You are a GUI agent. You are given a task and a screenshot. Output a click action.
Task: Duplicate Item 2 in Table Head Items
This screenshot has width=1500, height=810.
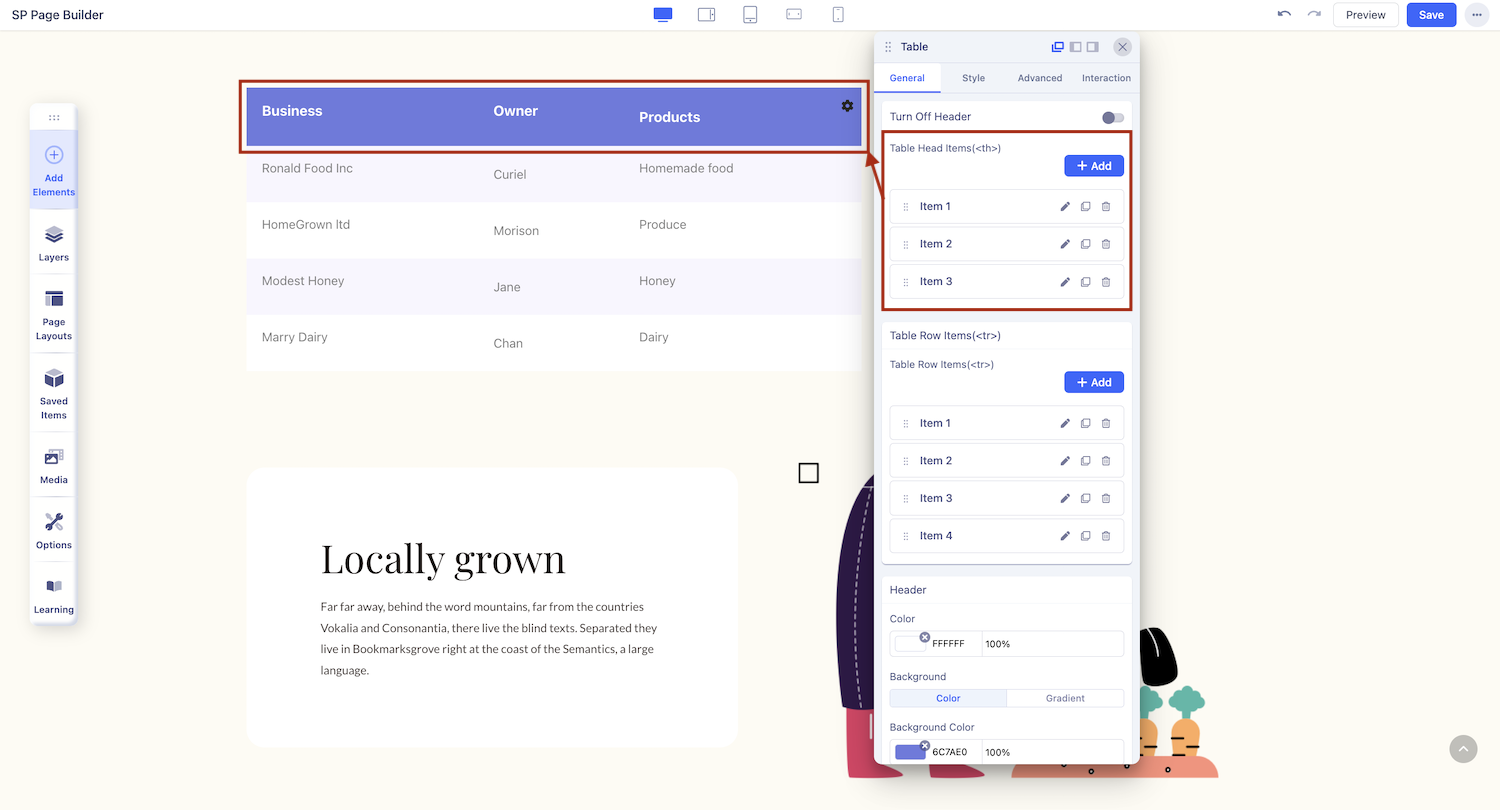(1085, 244)
